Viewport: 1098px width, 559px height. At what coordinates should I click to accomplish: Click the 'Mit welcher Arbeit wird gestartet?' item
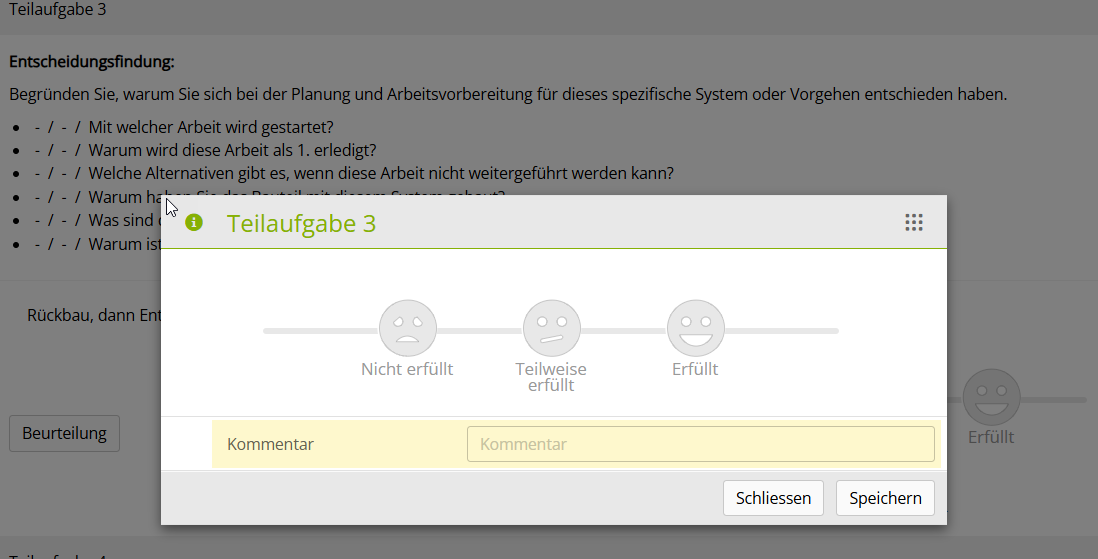coord(210,127)
